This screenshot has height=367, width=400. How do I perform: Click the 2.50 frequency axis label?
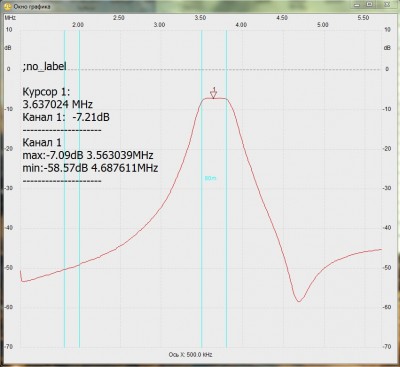tap(119, 18)
